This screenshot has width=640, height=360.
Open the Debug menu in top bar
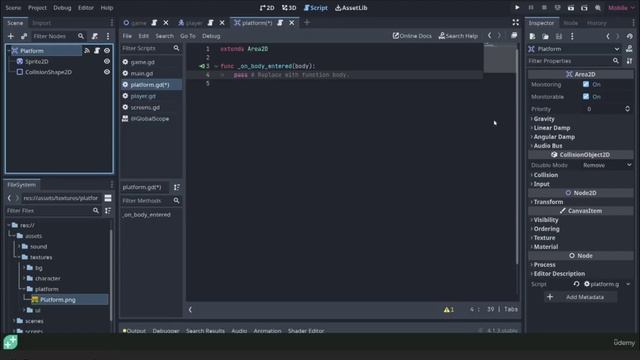coord(62,8)
